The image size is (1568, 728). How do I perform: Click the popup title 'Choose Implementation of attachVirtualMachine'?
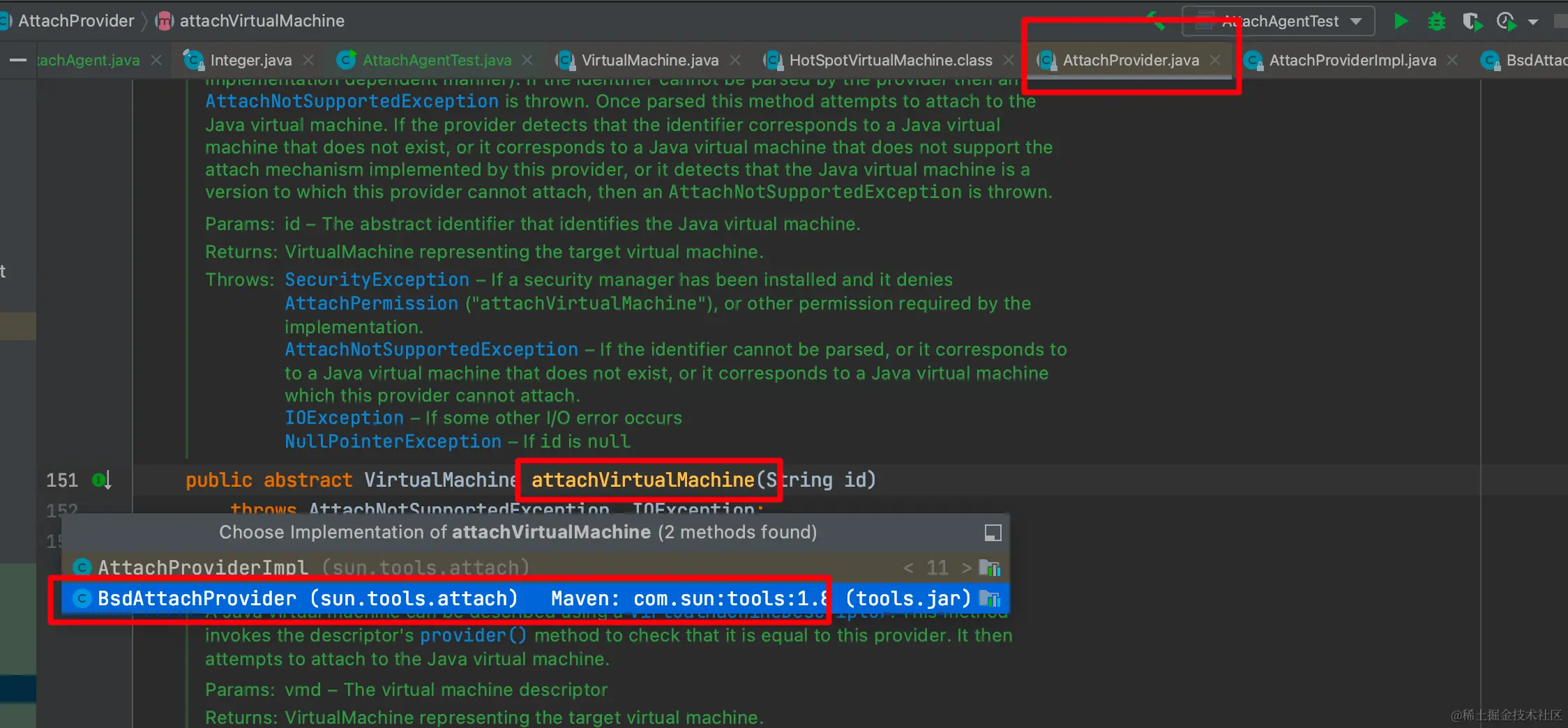click(x=518, y=532)
